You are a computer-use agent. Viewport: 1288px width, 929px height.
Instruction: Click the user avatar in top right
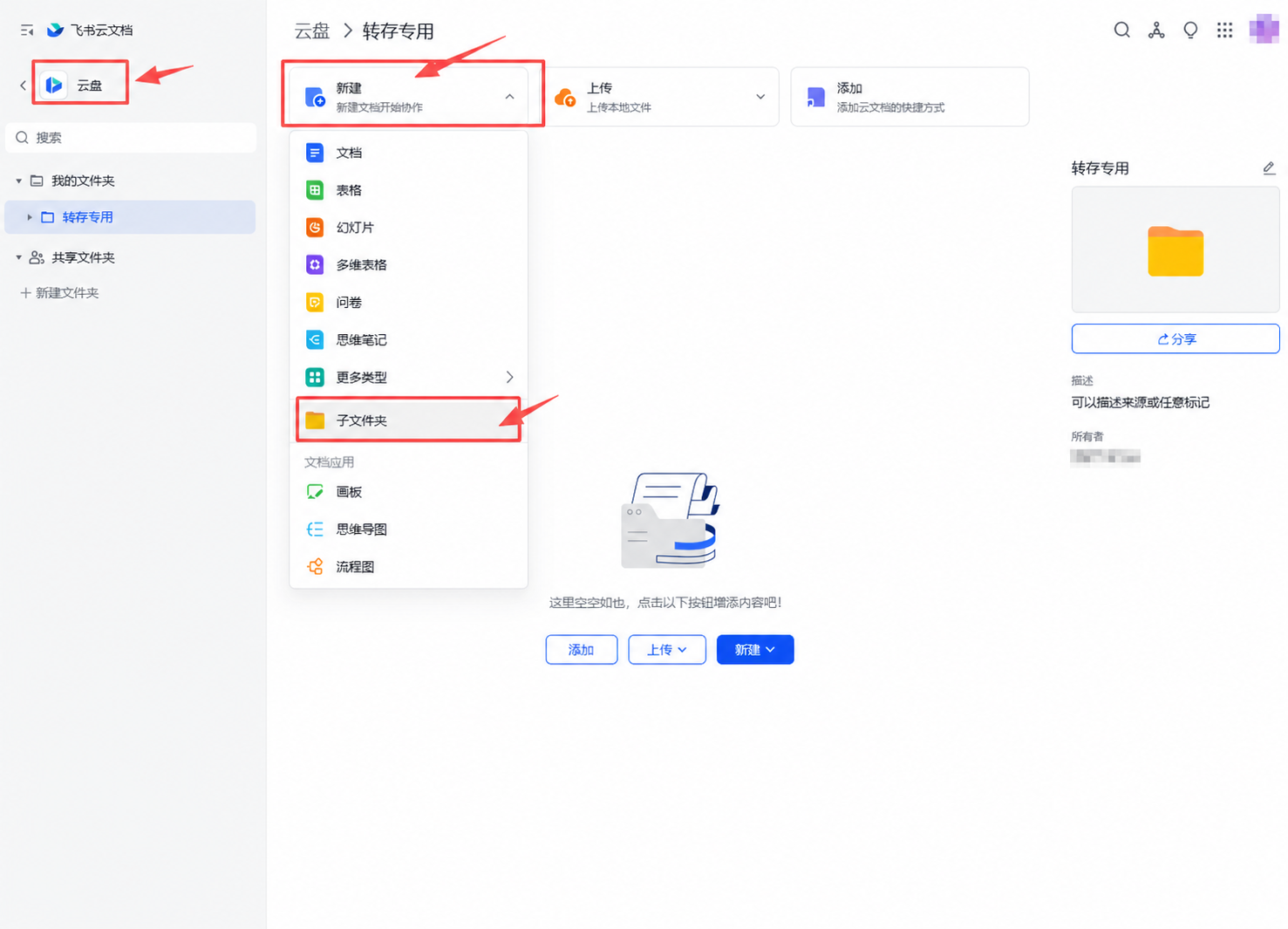click(1264, 29)
